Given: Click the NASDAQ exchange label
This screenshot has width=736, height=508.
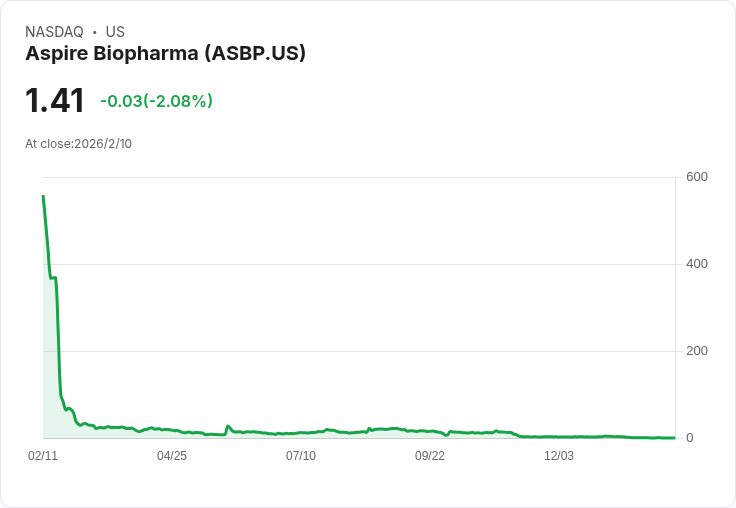Looking at the screenshot, I should [x=54, y=32].
